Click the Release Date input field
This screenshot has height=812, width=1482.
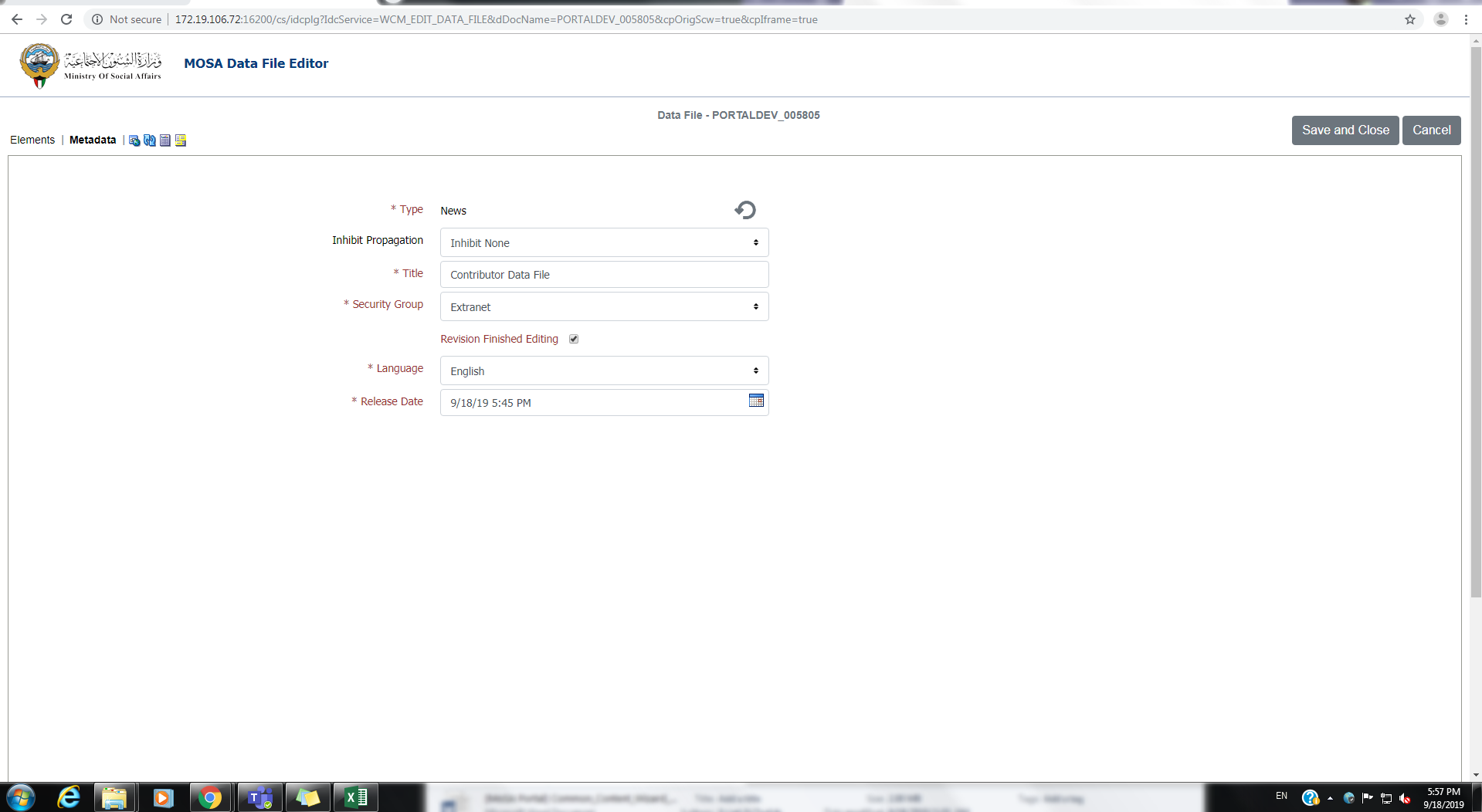591,403
